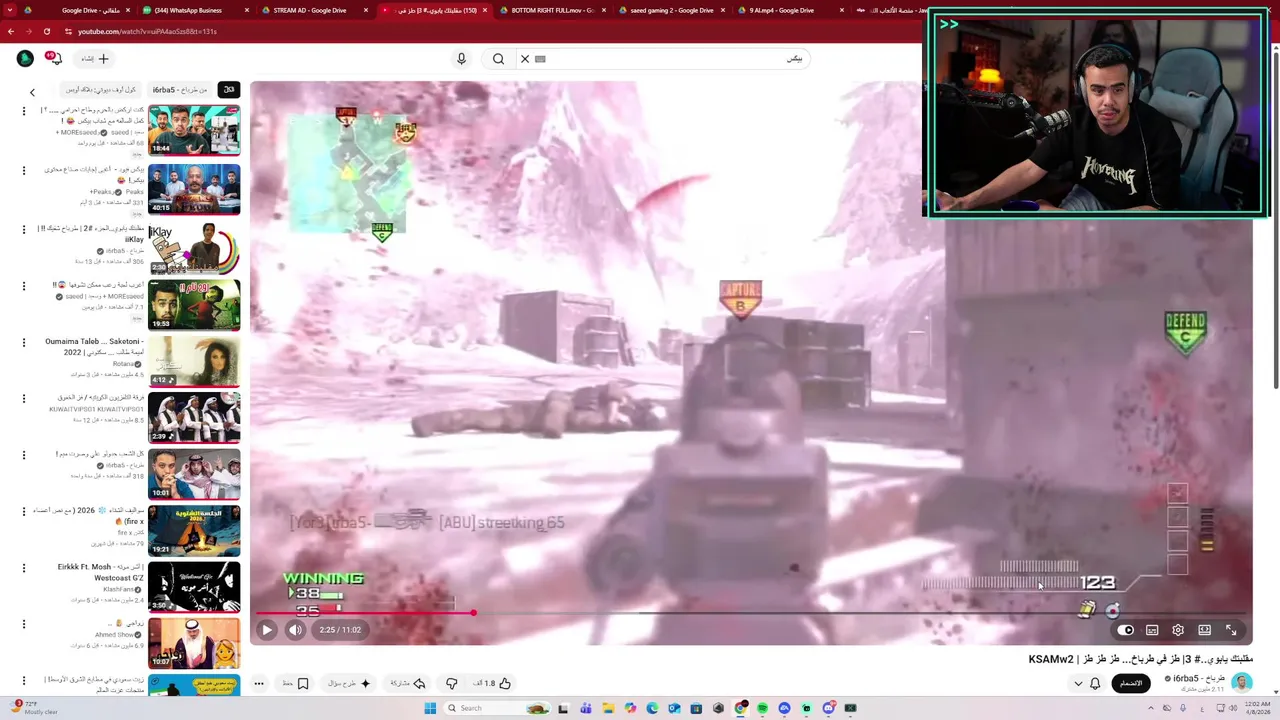1280x720 pixels.
Task: Open the fire x 19:21 suggested video
Action: [x=194, y=531]
